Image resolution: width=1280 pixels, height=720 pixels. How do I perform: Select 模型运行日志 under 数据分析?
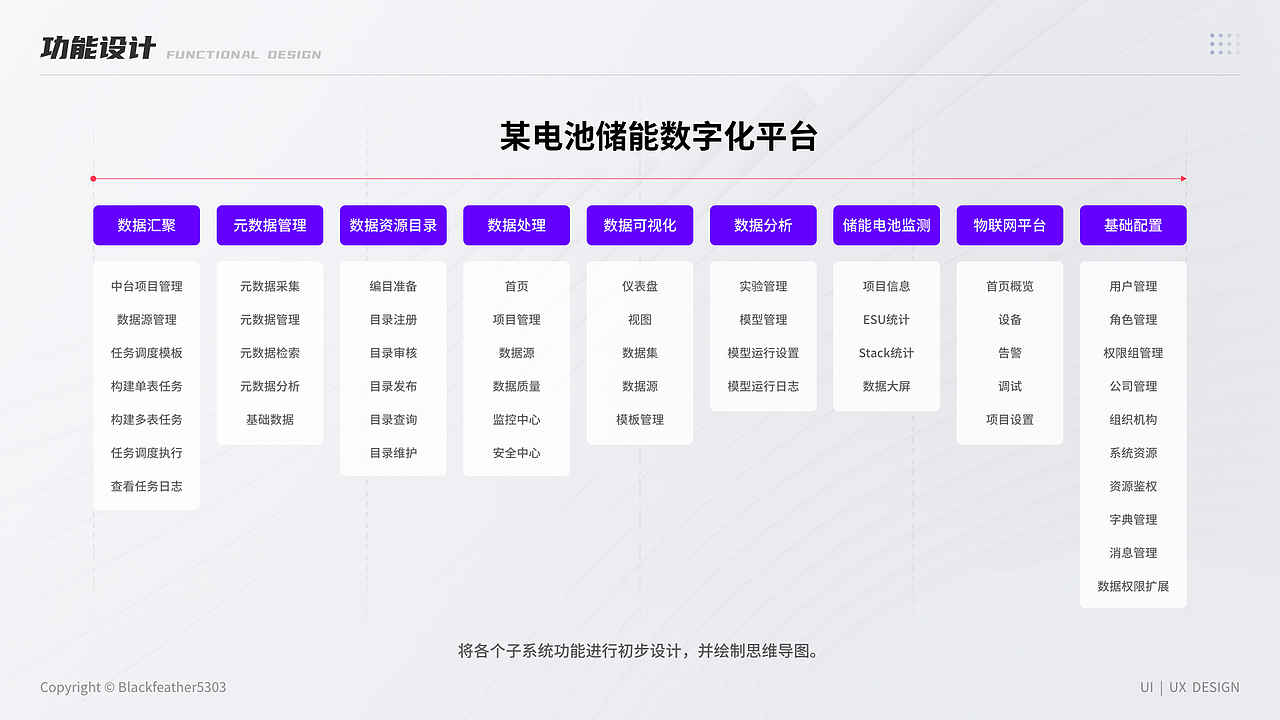point(763,386)
